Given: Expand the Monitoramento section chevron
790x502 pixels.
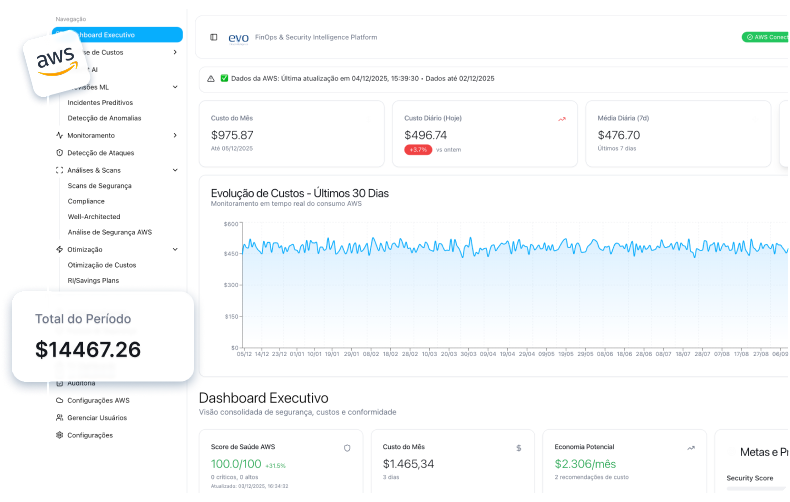Looking at the screenshot, I should [x=175, y=135].
